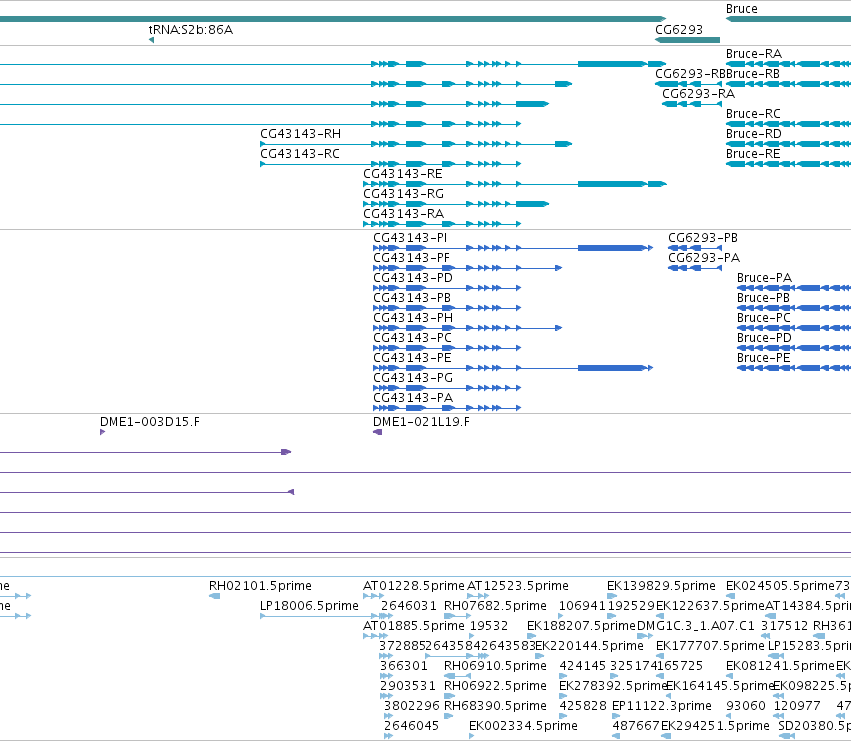Click the CG6293 gene label
This screenshot has height=741, width=851.
[678, 30]
